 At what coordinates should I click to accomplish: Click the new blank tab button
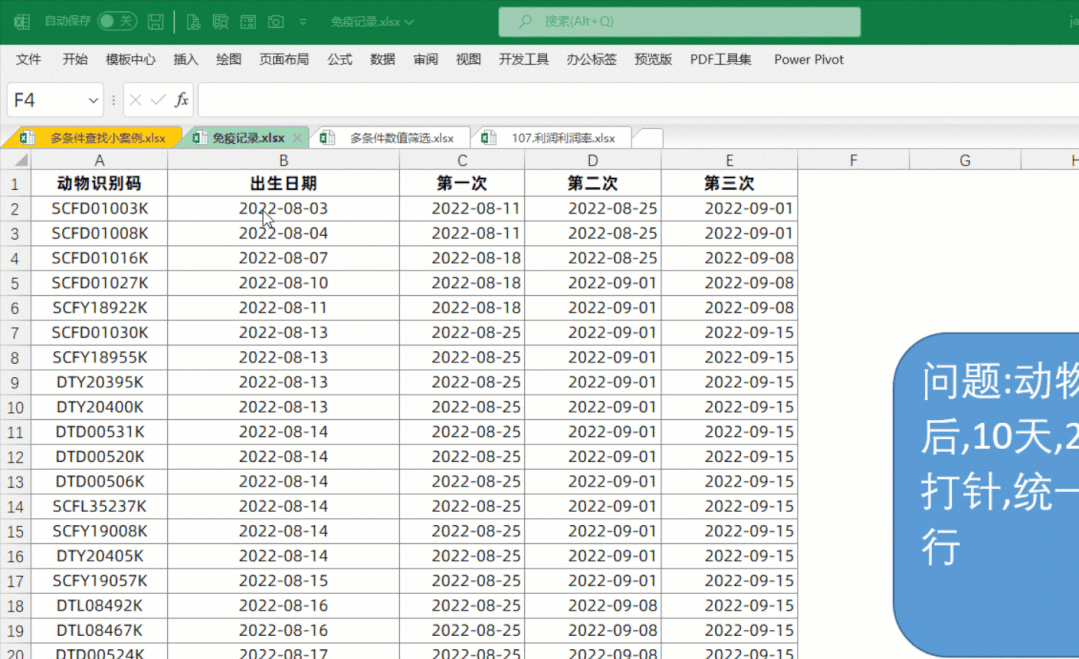(x=648, y=138)
